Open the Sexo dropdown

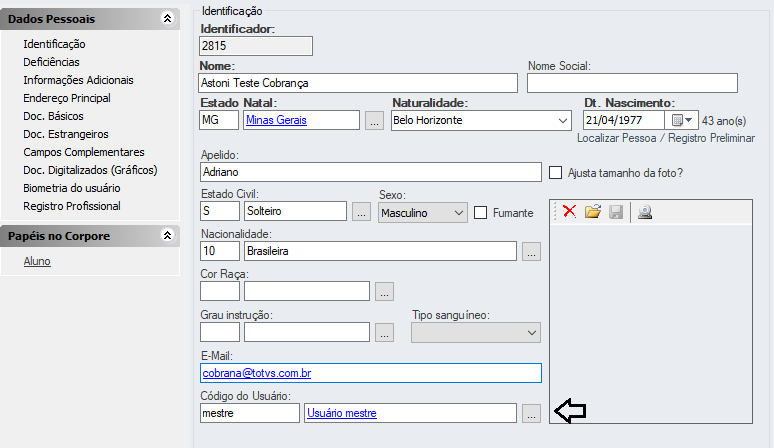coord(459,213)
